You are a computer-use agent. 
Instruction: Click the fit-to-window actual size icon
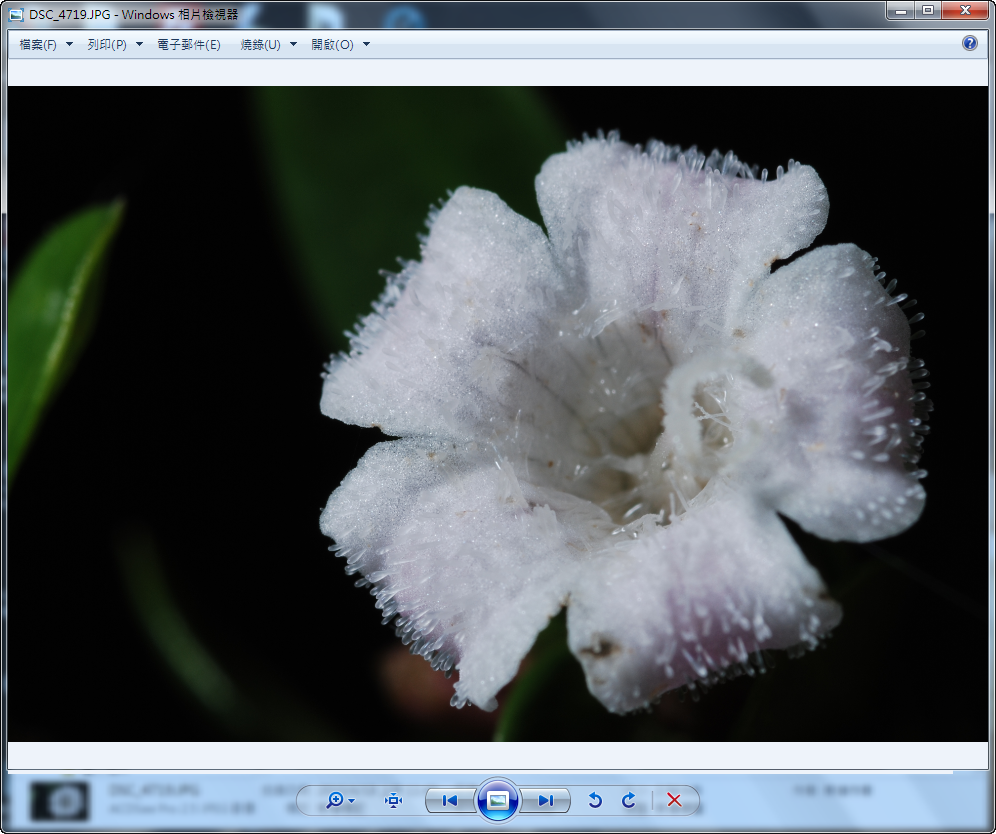[x=394, y=800]
